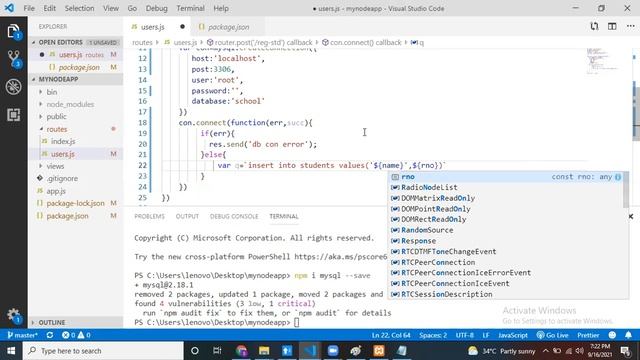Open File Explorer from the taskbar
Image resolution: width=640 pixels, height=360 pixels.
click(264, 351)
